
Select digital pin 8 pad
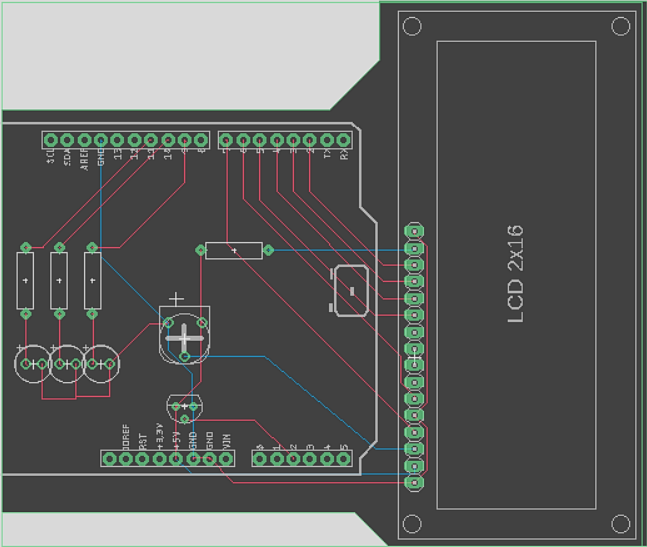pyautogui.click(x=201, y=140)
